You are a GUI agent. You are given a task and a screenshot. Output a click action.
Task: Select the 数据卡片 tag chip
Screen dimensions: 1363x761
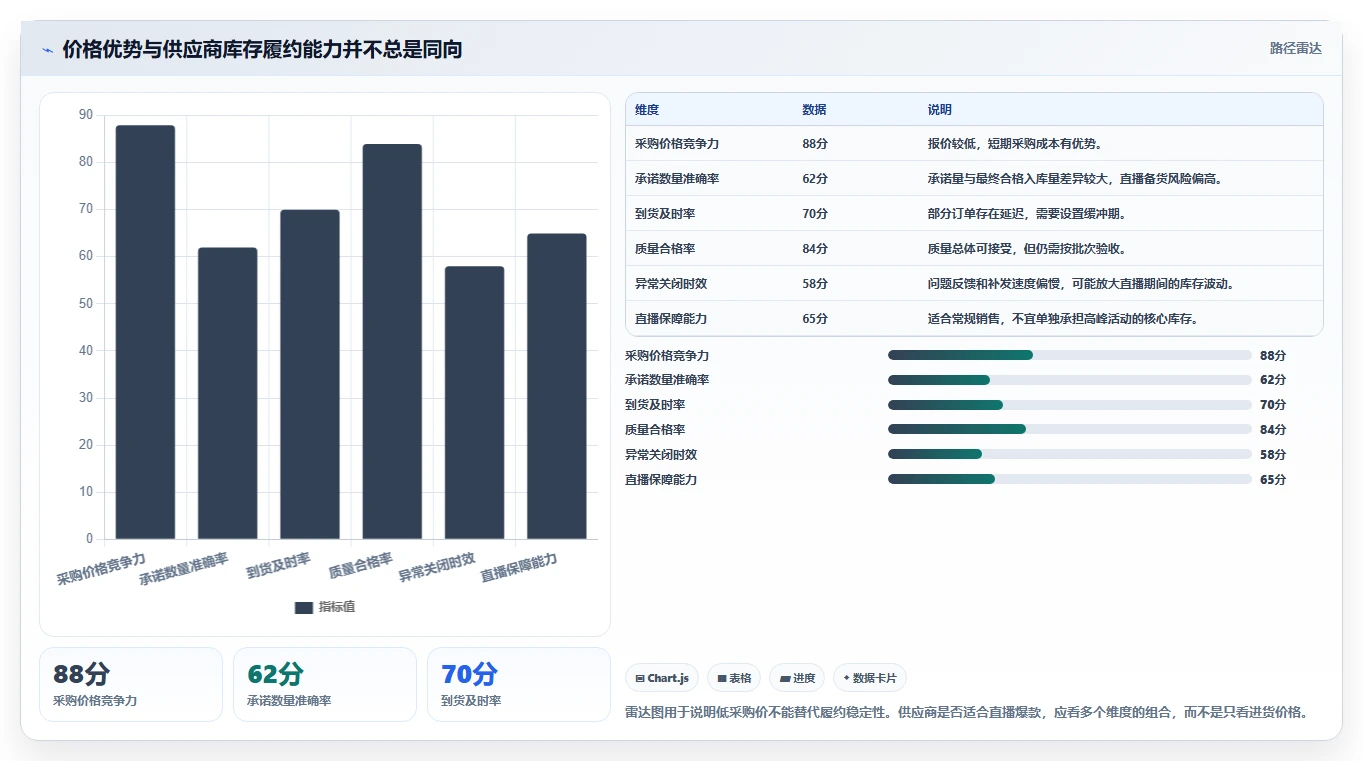pyautogui.click(x=870, y=678)
